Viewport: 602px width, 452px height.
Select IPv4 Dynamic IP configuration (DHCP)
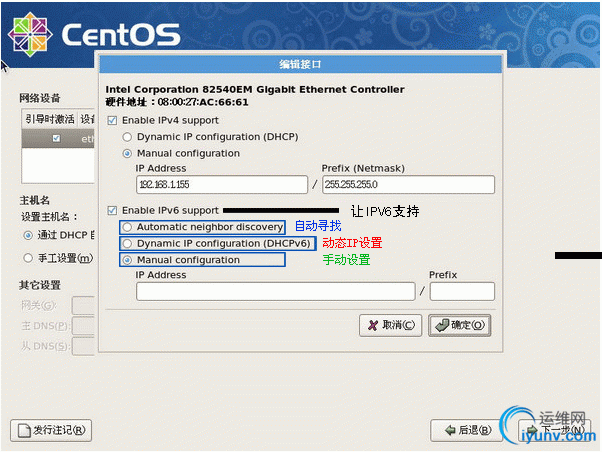pyautogui.click(x=127, y=137)
